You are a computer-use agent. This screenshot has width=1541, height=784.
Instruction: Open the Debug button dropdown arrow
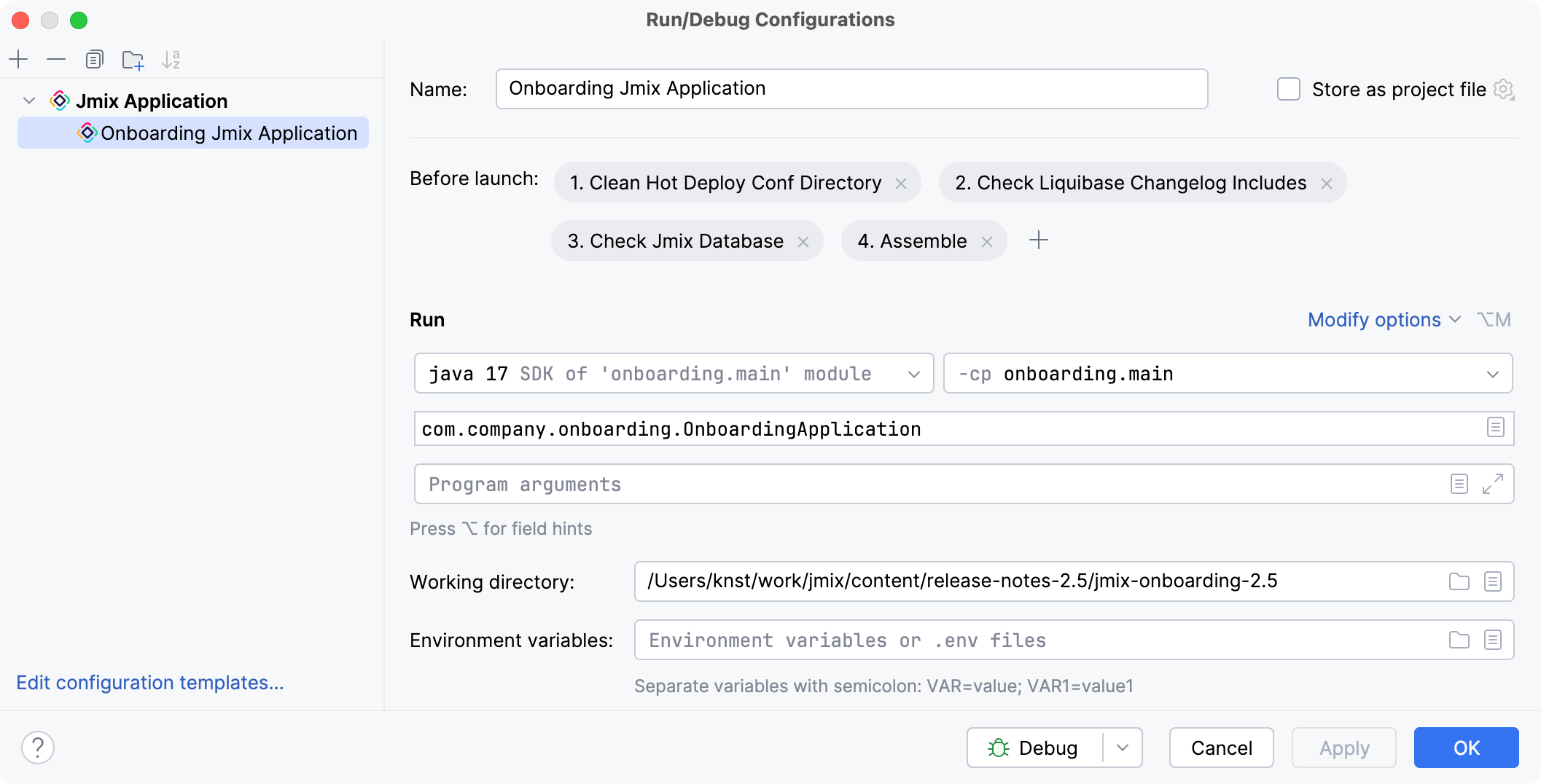pyautogui.click(x=1123, y=748)
